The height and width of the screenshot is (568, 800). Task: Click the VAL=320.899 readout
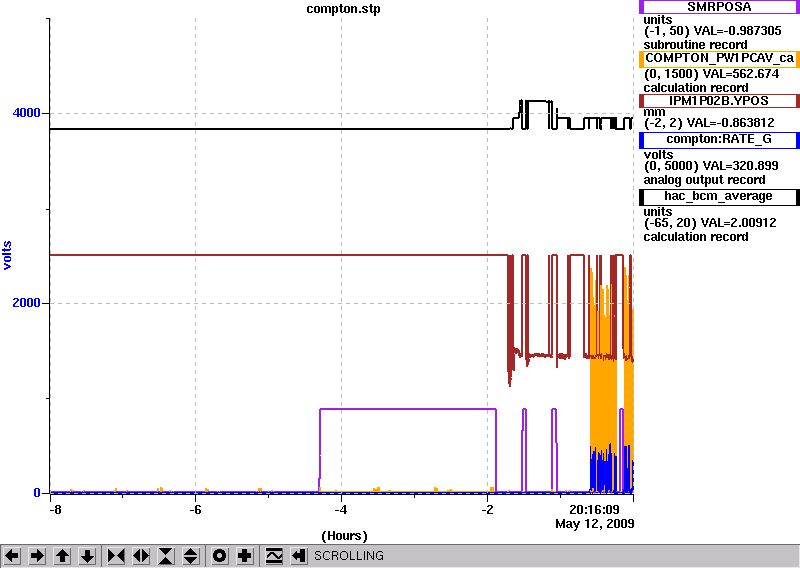click(x=741, y=166)
